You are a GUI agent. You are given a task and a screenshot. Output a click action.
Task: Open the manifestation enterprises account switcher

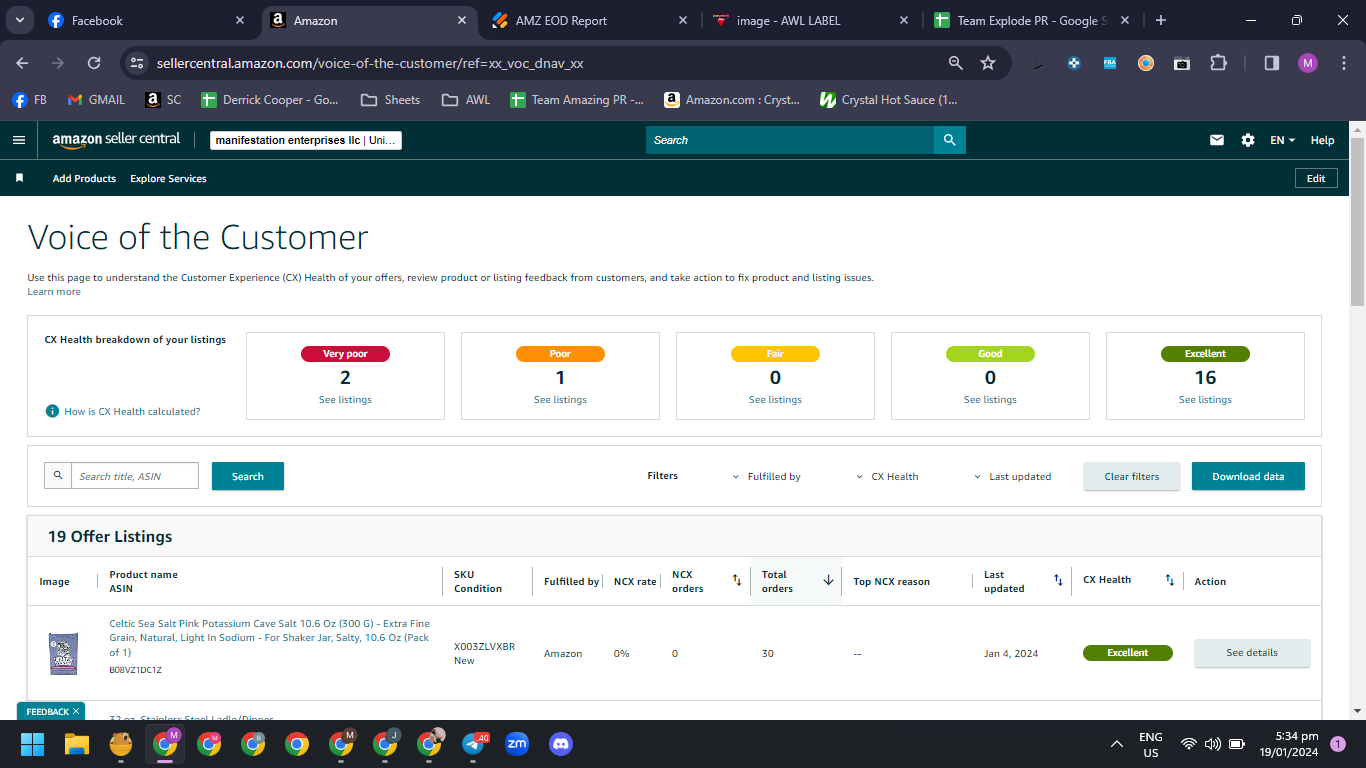[306, 140]
